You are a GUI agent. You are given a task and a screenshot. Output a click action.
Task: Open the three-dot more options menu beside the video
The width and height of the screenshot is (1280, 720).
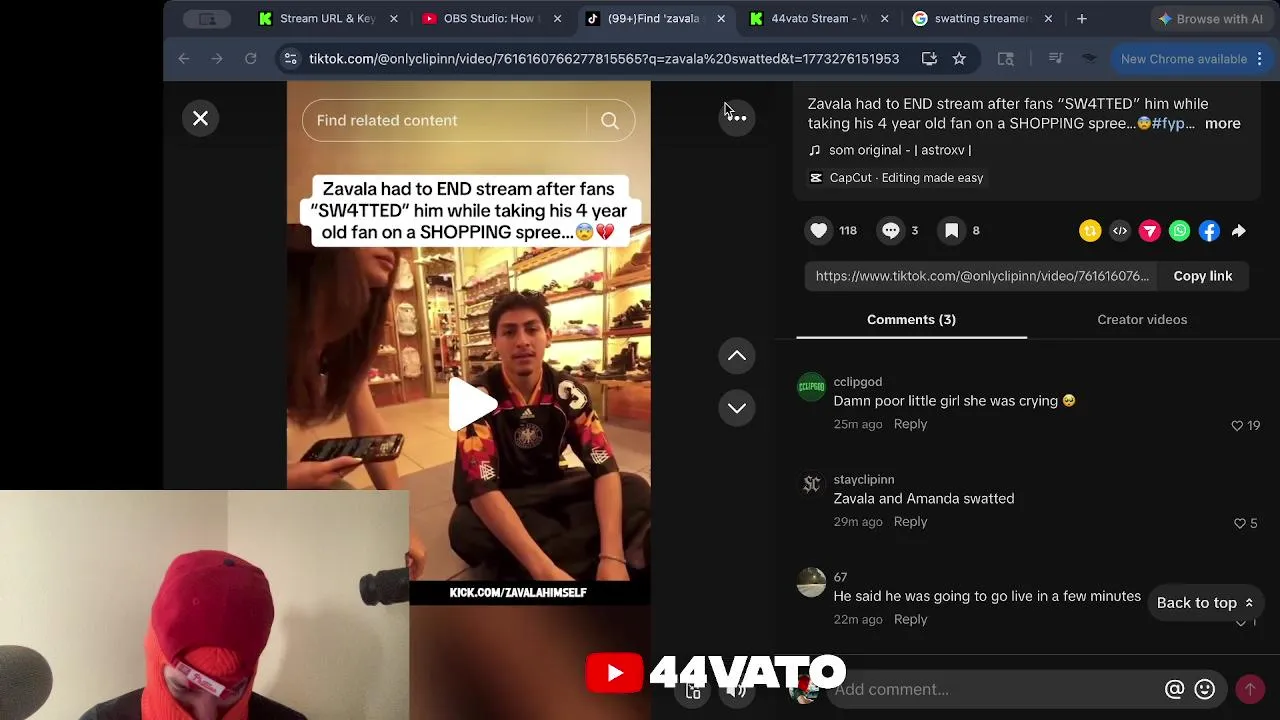[737, 118]
